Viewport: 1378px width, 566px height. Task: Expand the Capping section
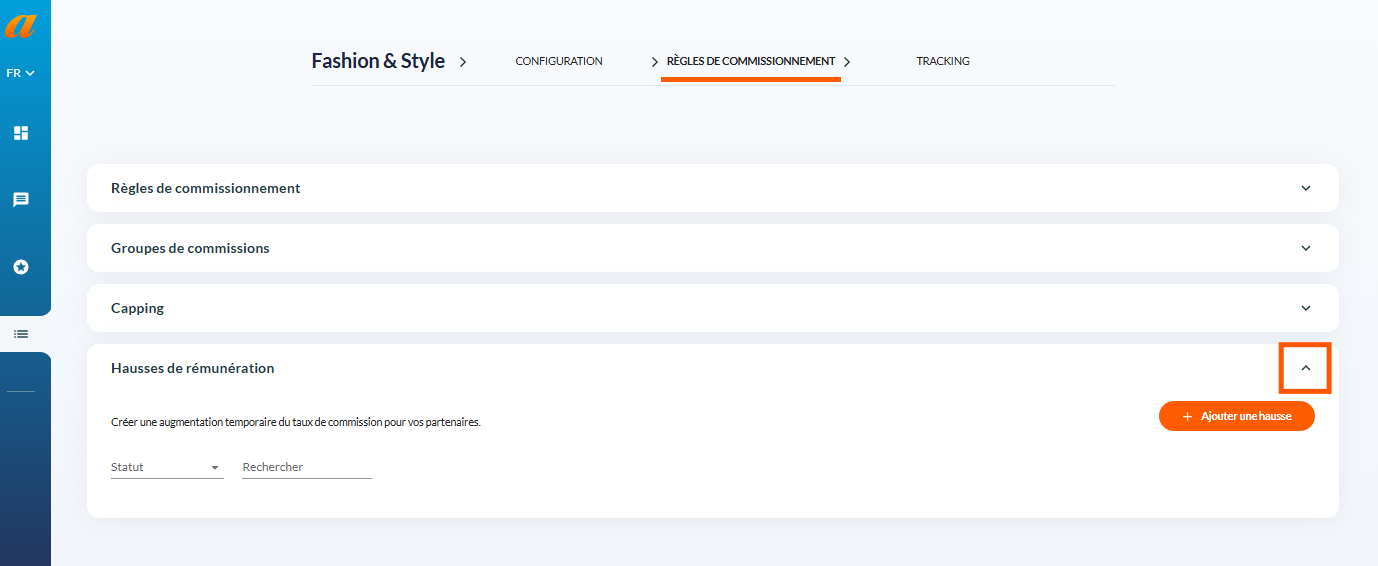pyautogui.click(x=1305, y=308)
